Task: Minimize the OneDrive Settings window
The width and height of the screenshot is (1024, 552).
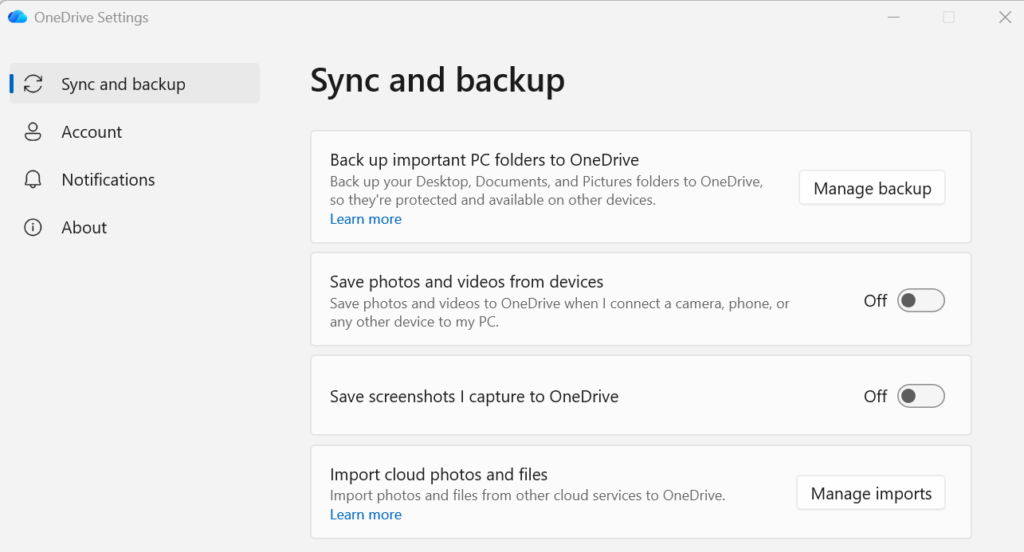Action: click(893, 18)
